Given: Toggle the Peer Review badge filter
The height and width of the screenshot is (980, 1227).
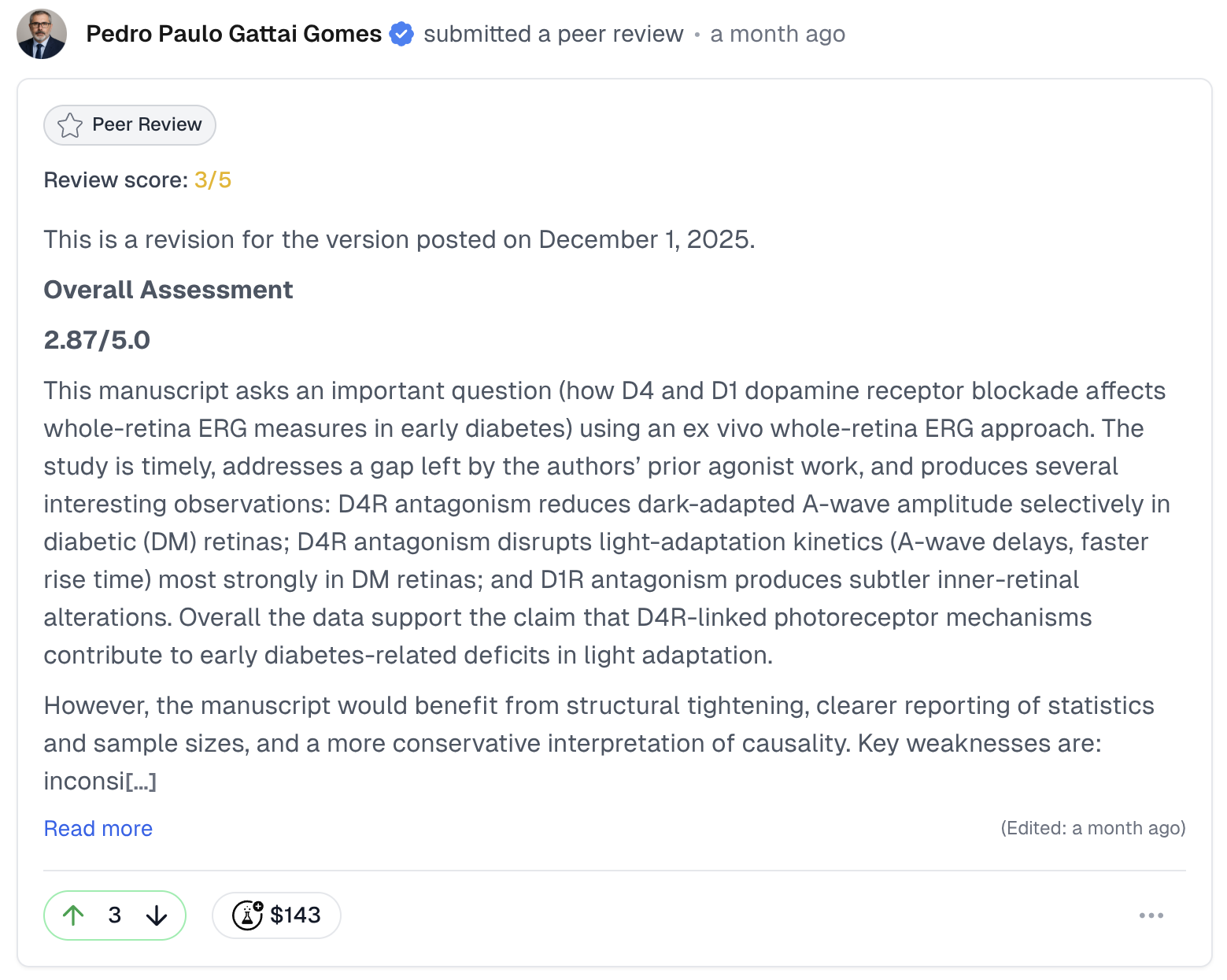Looking at the screenshot, I should pyautogui.click(x=129, y=124).
